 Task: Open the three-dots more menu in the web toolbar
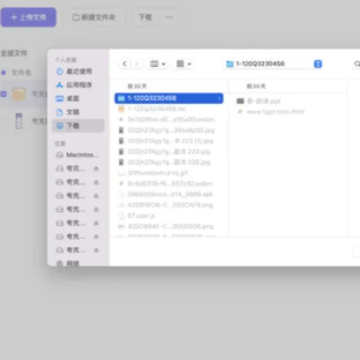pos(169,17)
